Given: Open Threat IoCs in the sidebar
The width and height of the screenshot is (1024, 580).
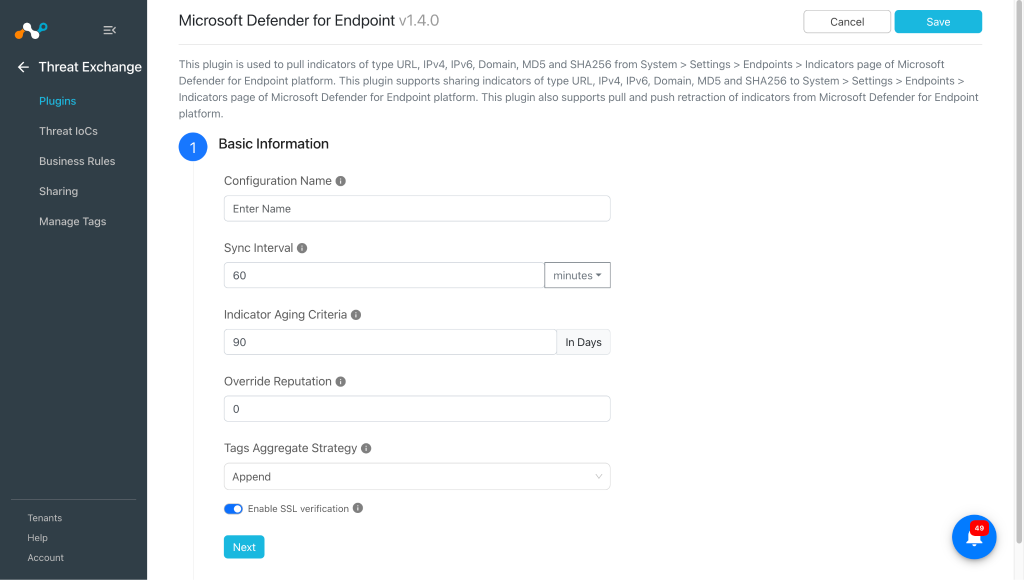Looking at the screenshot, I should pos(68,131).
